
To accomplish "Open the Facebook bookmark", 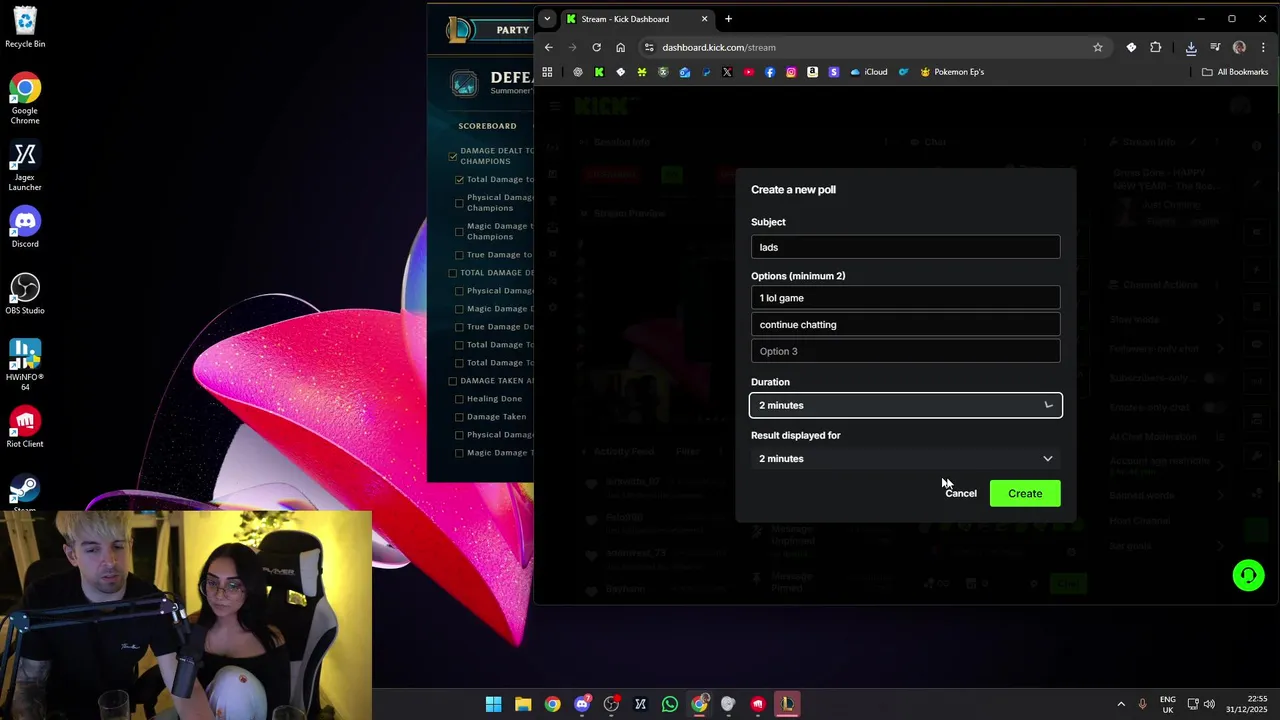I will tap(770, 72).
